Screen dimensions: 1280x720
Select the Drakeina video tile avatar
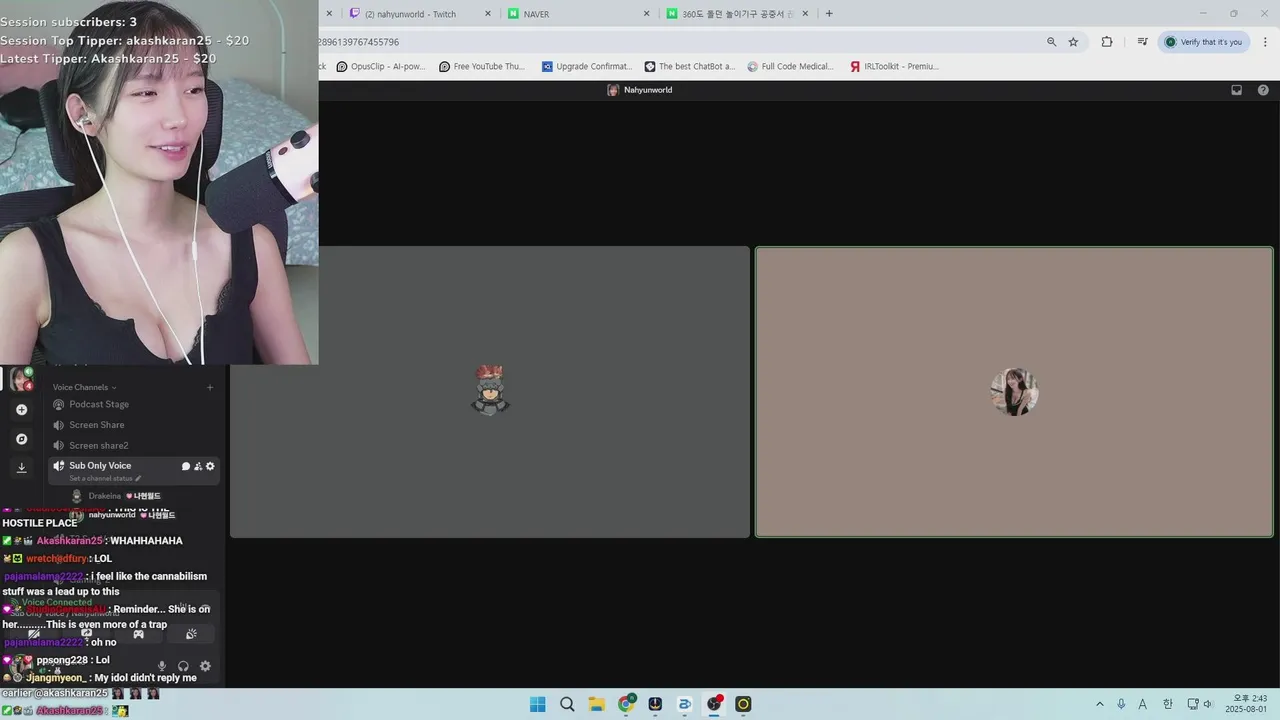pyautogui.click(x=490, y=390)
